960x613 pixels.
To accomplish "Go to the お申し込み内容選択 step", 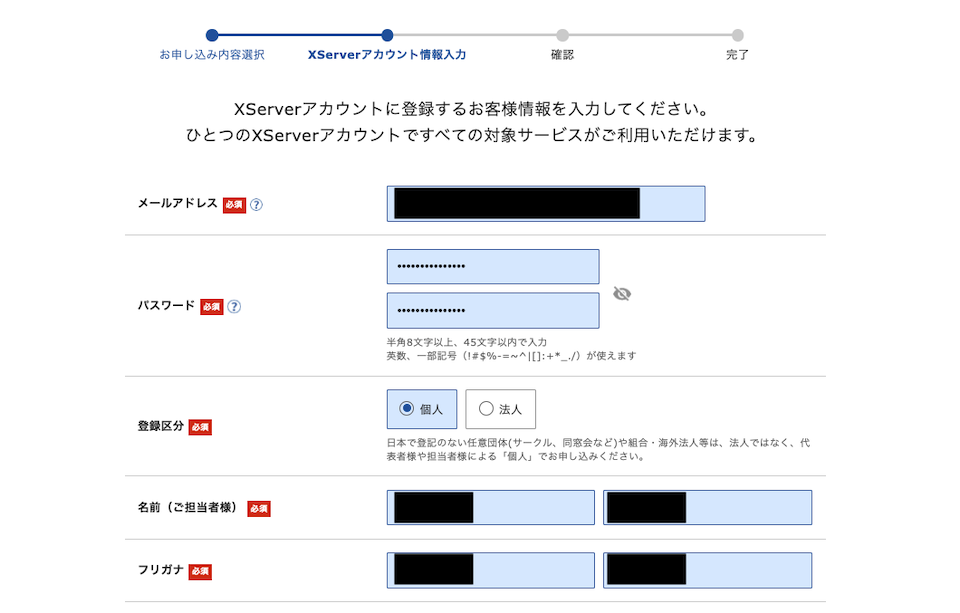I will pos(212,55).
